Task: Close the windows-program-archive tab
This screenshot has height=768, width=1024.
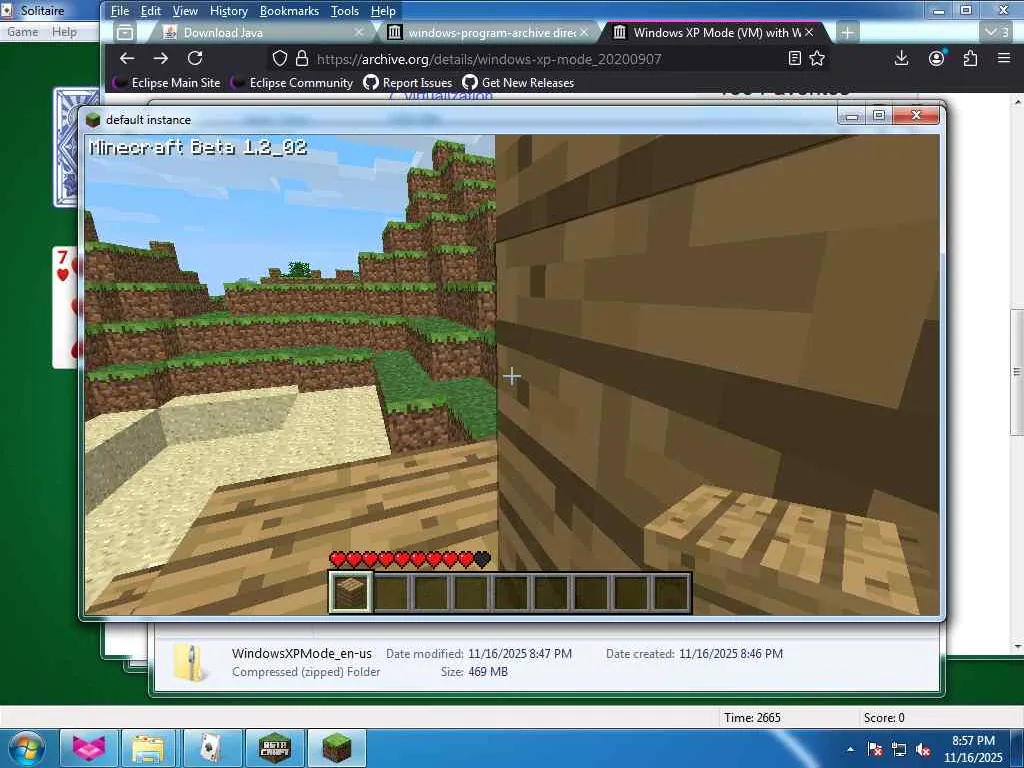Action: click(x=584, y=32)
